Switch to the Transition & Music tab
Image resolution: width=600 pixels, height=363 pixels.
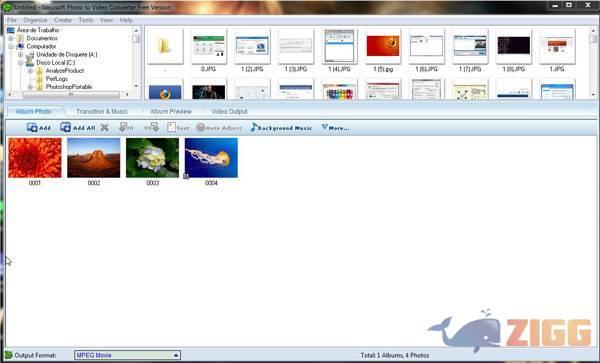[102, 111]
